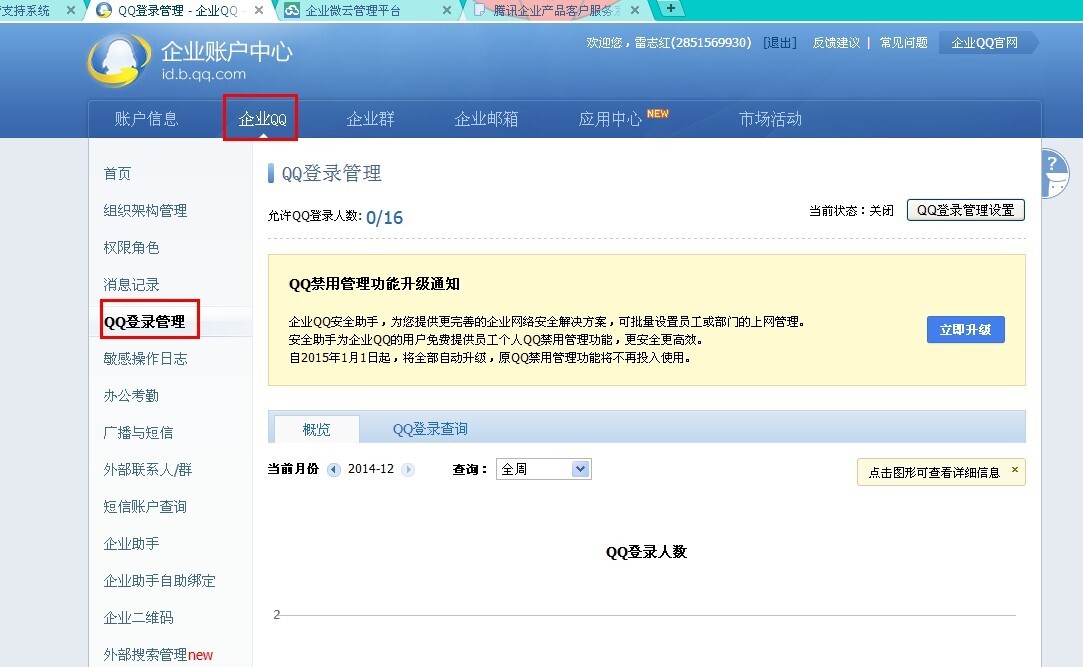This screenshot has height=667, width=1083.
Task: Open new browser tab with plus icon
Action: tap(670, 8)
